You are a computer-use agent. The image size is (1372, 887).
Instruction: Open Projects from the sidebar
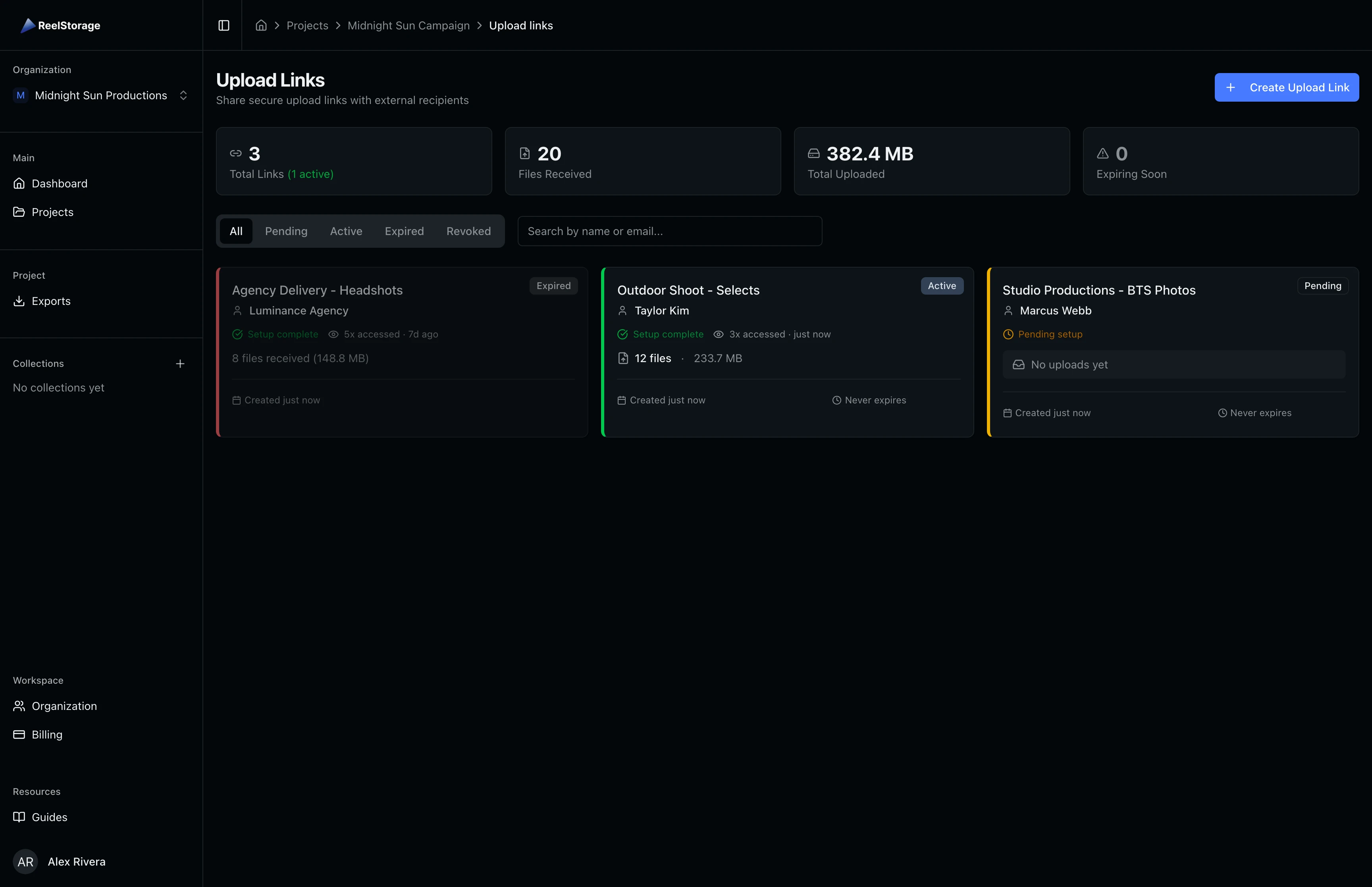click(x=52, y=211)
